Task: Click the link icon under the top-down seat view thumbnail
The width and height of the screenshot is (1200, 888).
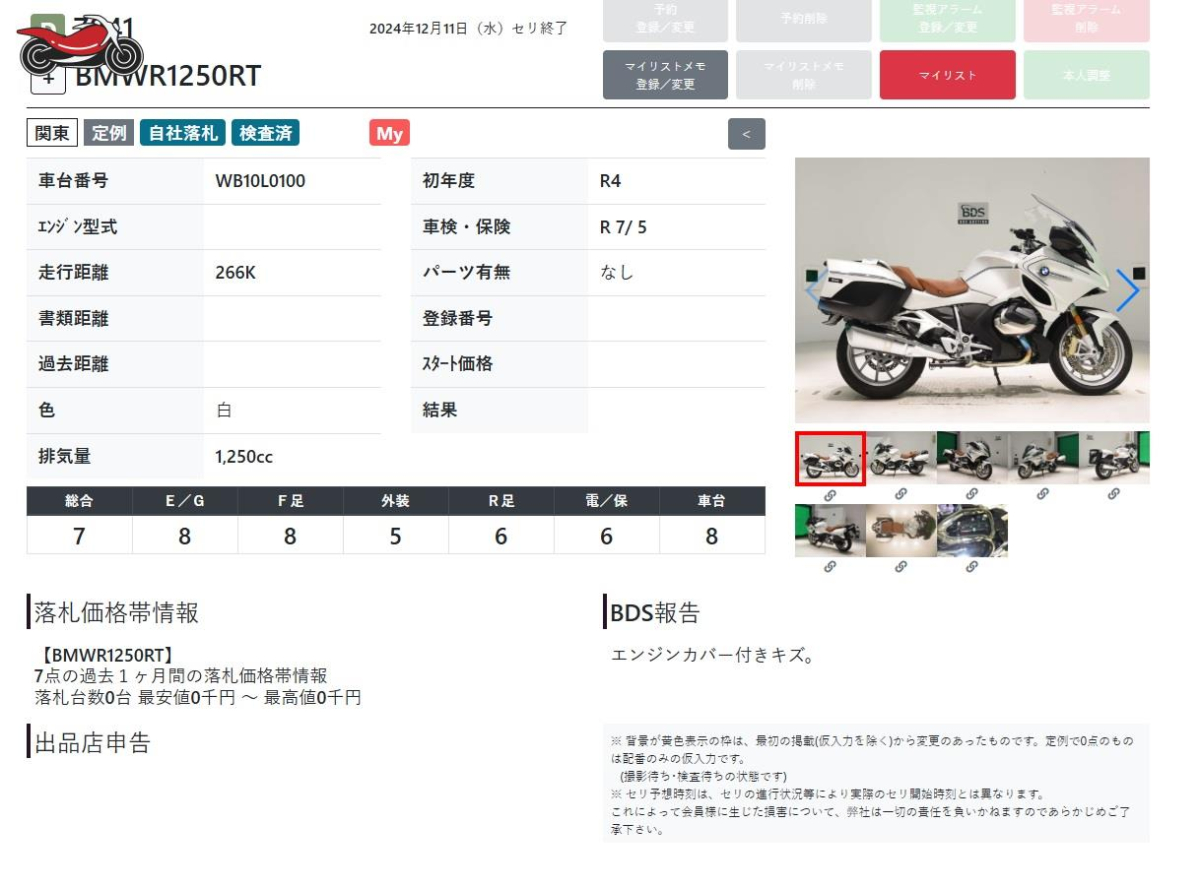Action: (x=901, y=567)
